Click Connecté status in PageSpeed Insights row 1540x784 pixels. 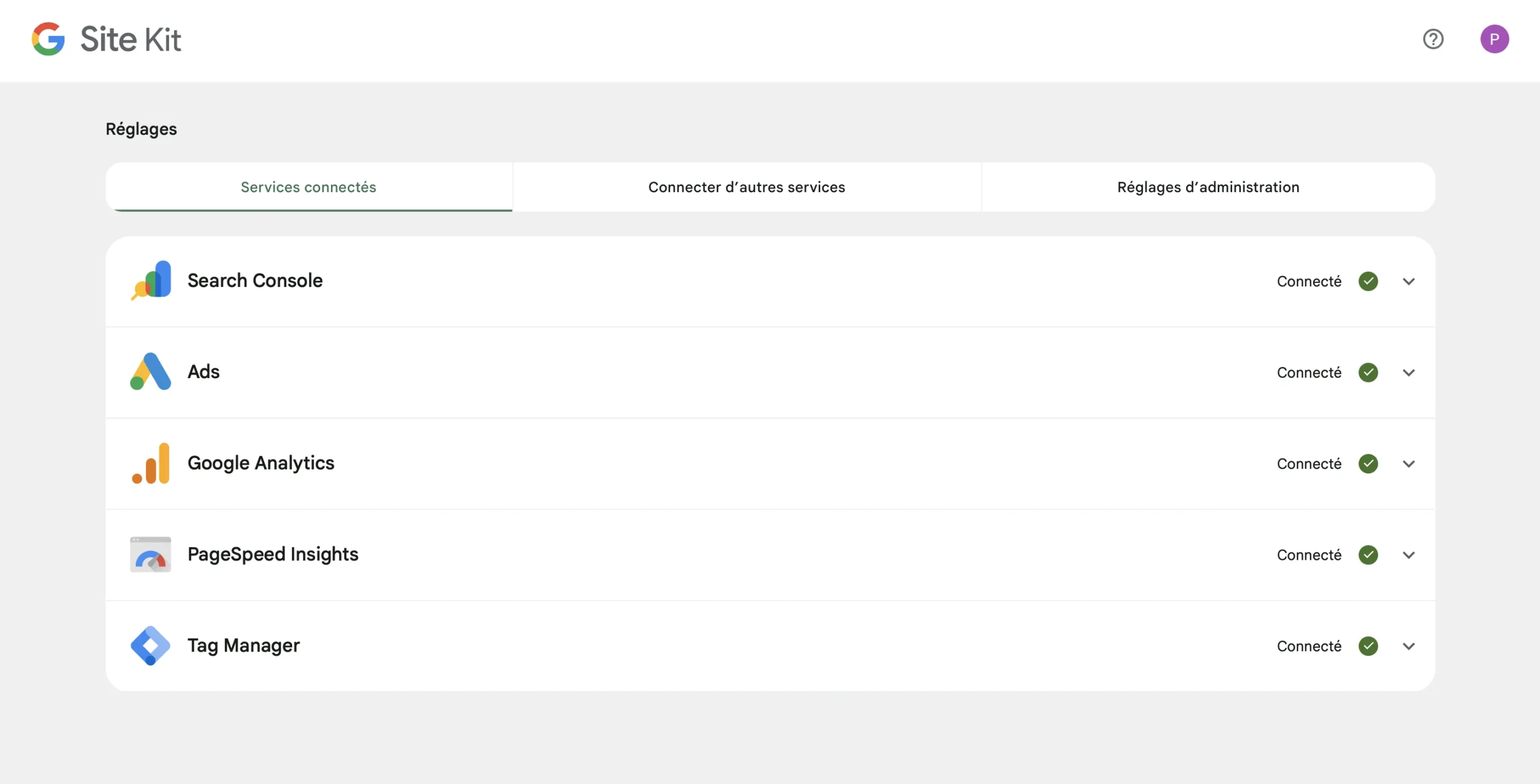click(1309, 555)
